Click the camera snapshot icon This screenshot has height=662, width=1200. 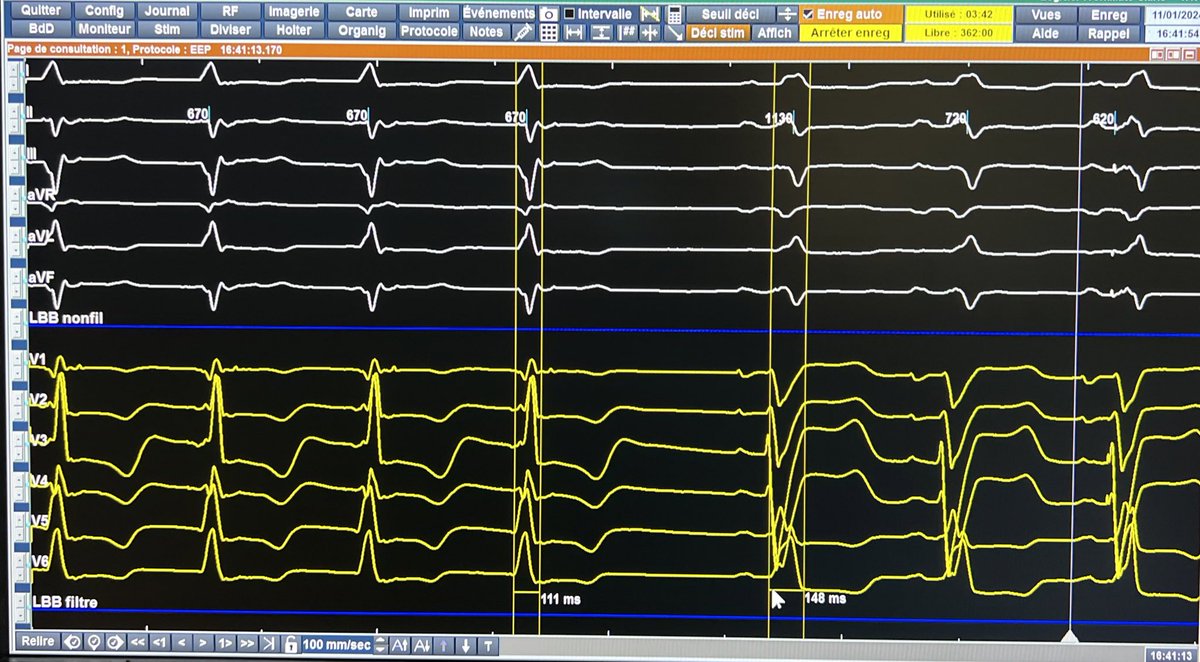[x=549, y=14]
